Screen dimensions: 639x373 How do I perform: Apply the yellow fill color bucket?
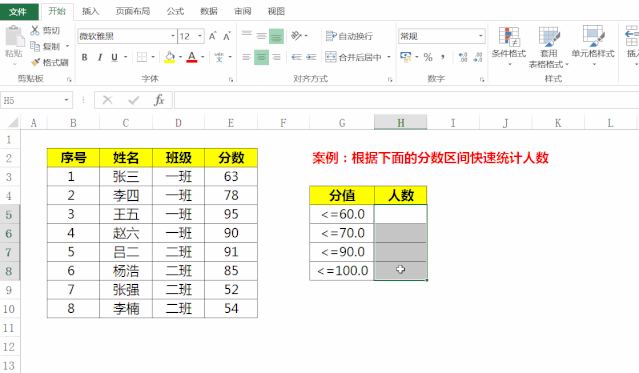click(x=170, y=57)
